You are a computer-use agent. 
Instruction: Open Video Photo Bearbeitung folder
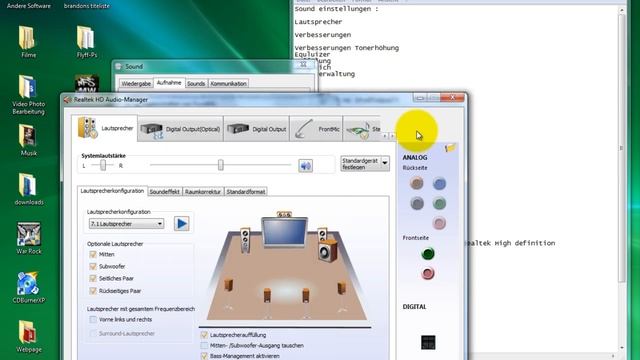point(28,95)
